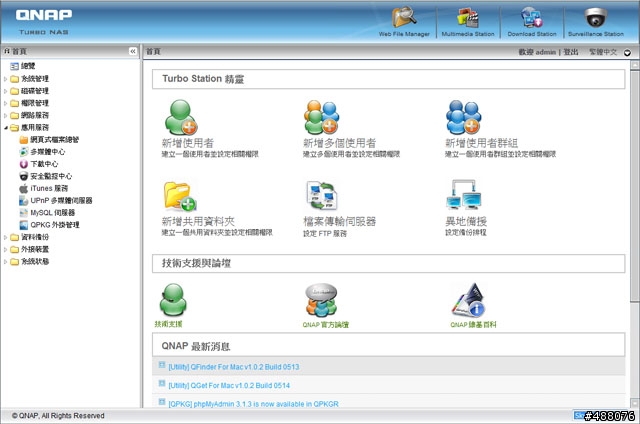Expand the 資料備份 folder arrow
This screenshot has width=640, height=424.
[x=5, y=237]
